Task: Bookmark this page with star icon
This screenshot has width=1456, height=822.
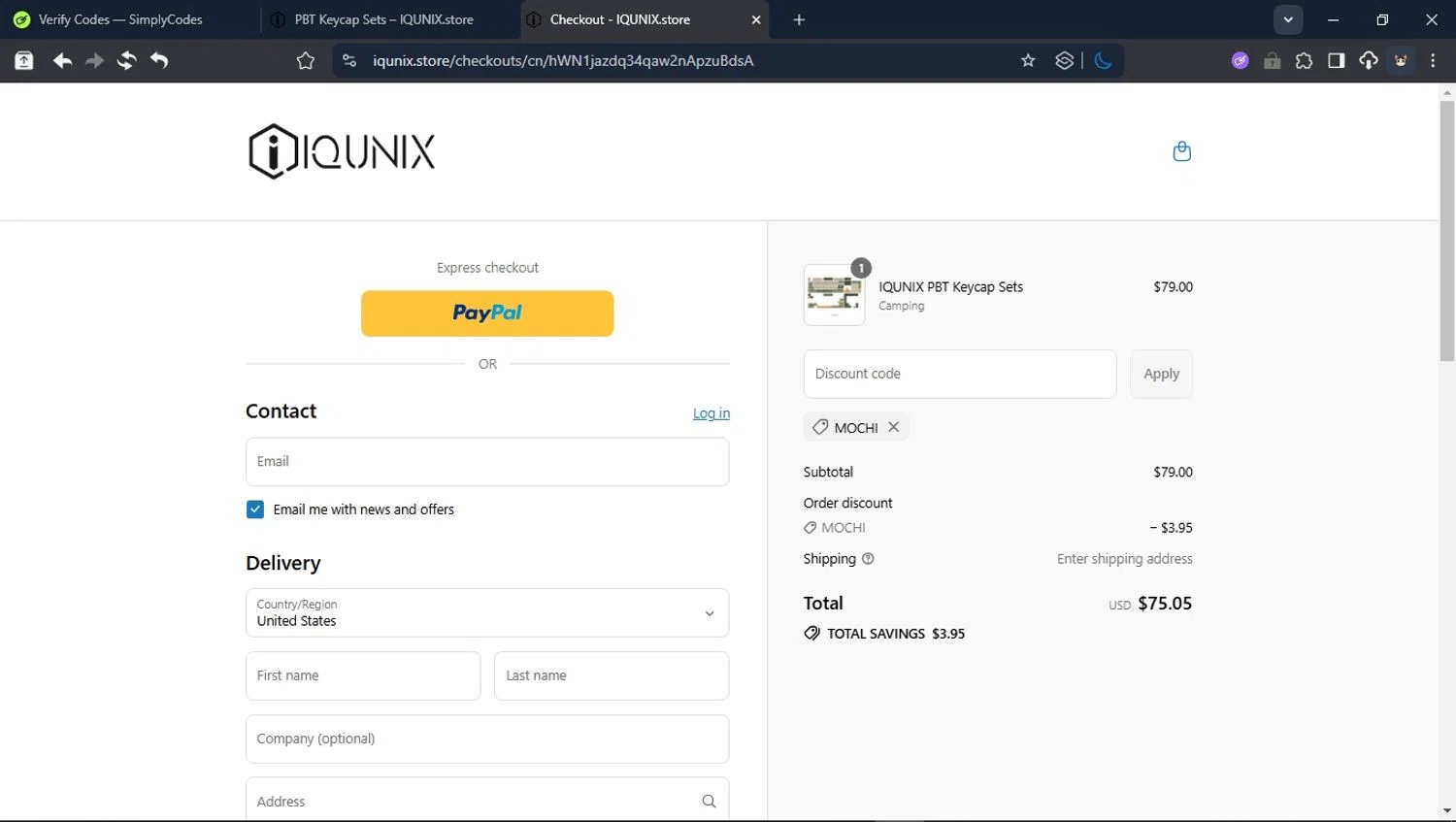Action: (x=1028, y=60)
